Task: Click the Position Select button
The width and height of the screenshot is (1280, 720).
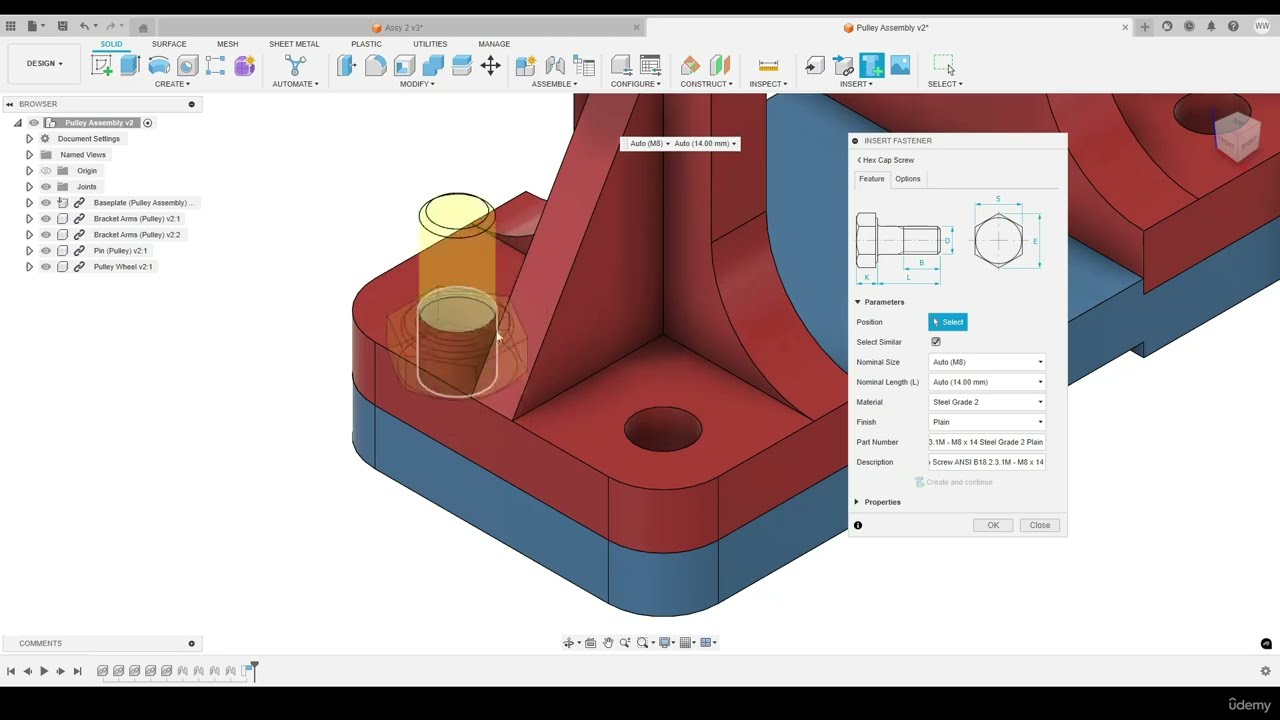Action: 948,322
